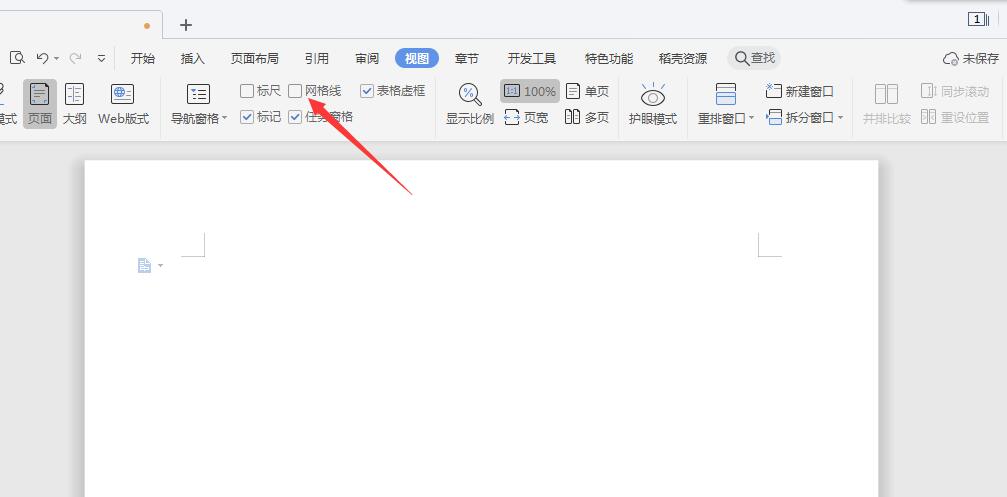Open the 插入 tab

click(x=193, y=58)
